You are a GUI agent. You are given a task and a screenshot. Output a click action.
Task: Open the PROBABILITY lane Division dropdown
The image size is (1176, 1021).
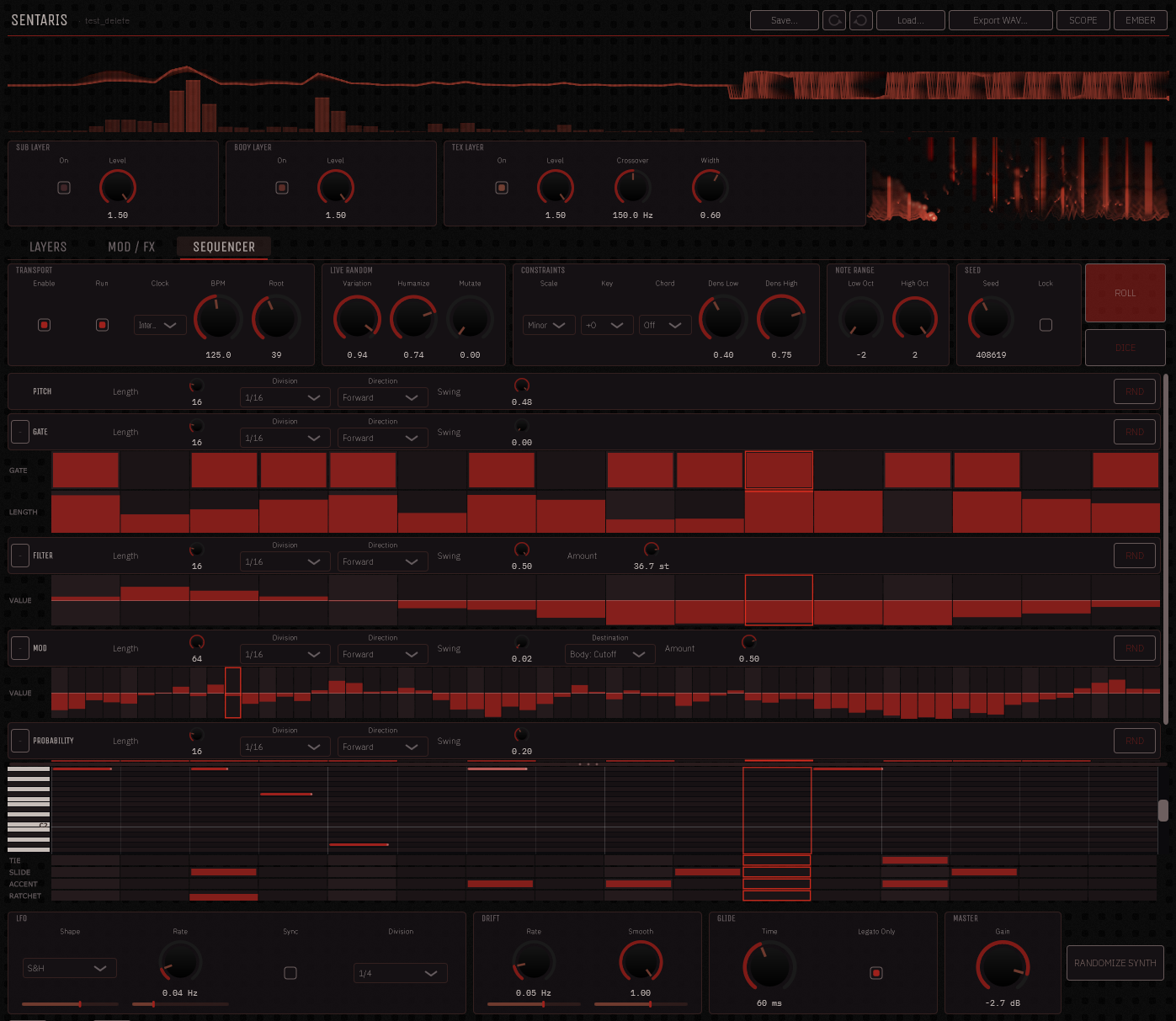coord(285,747)
